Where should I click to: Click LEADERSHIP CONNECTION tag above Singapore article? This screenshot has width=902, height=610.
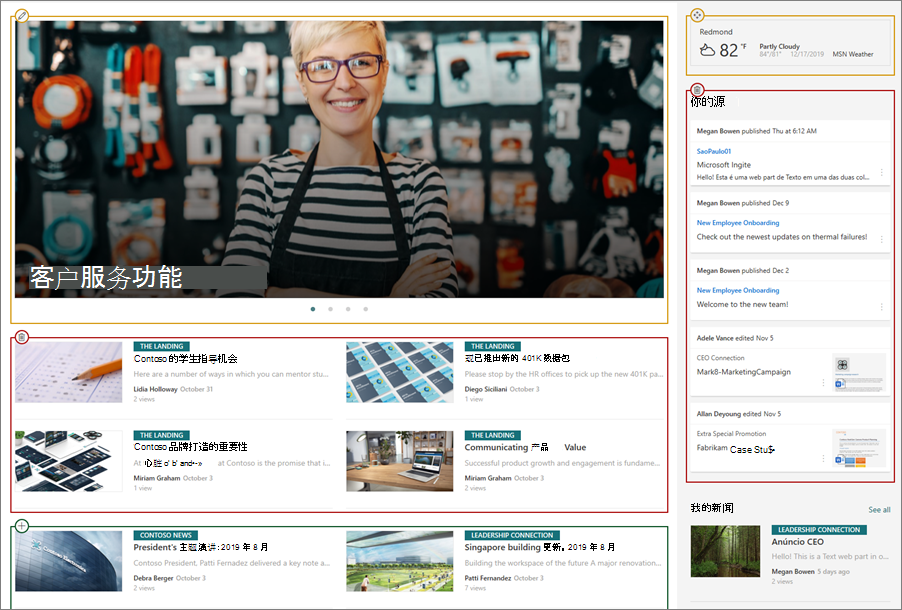(x=512, y=535)
